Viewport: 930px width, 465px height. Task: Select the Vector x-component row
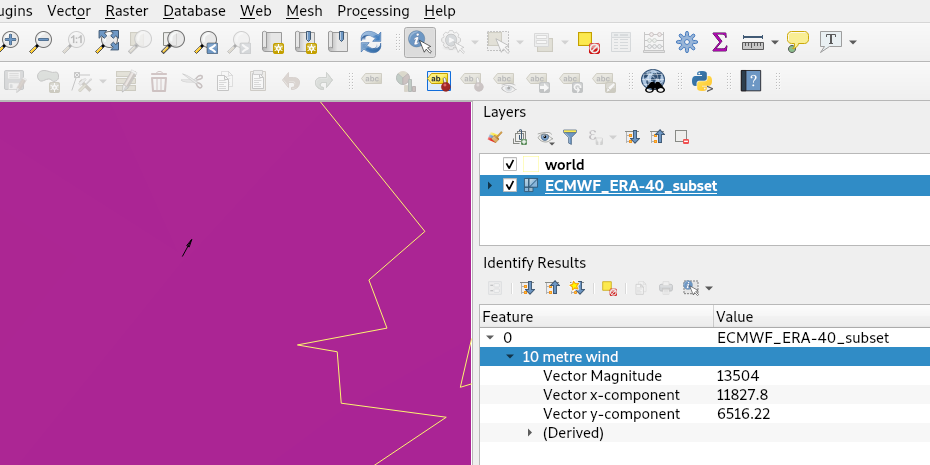point(705,394)
